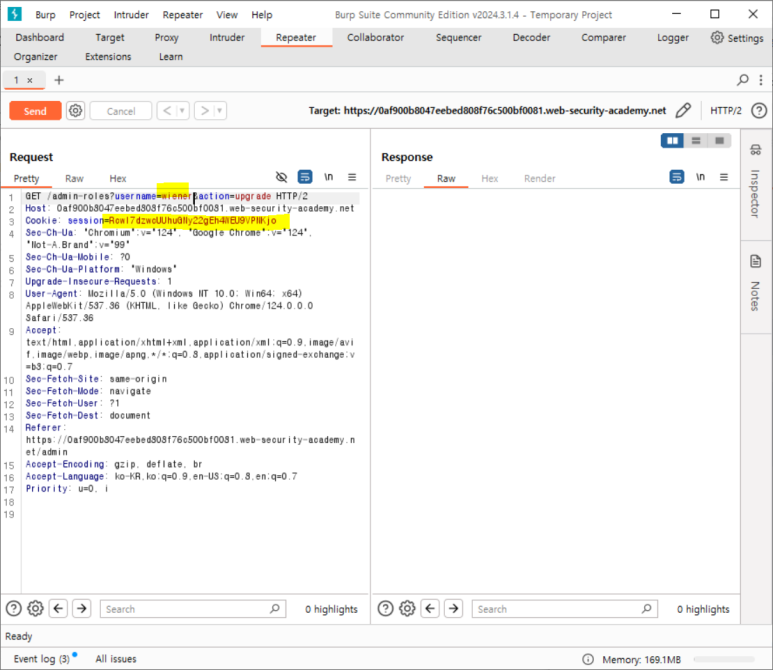Click the highlighted username wiener value

point(176,196)
